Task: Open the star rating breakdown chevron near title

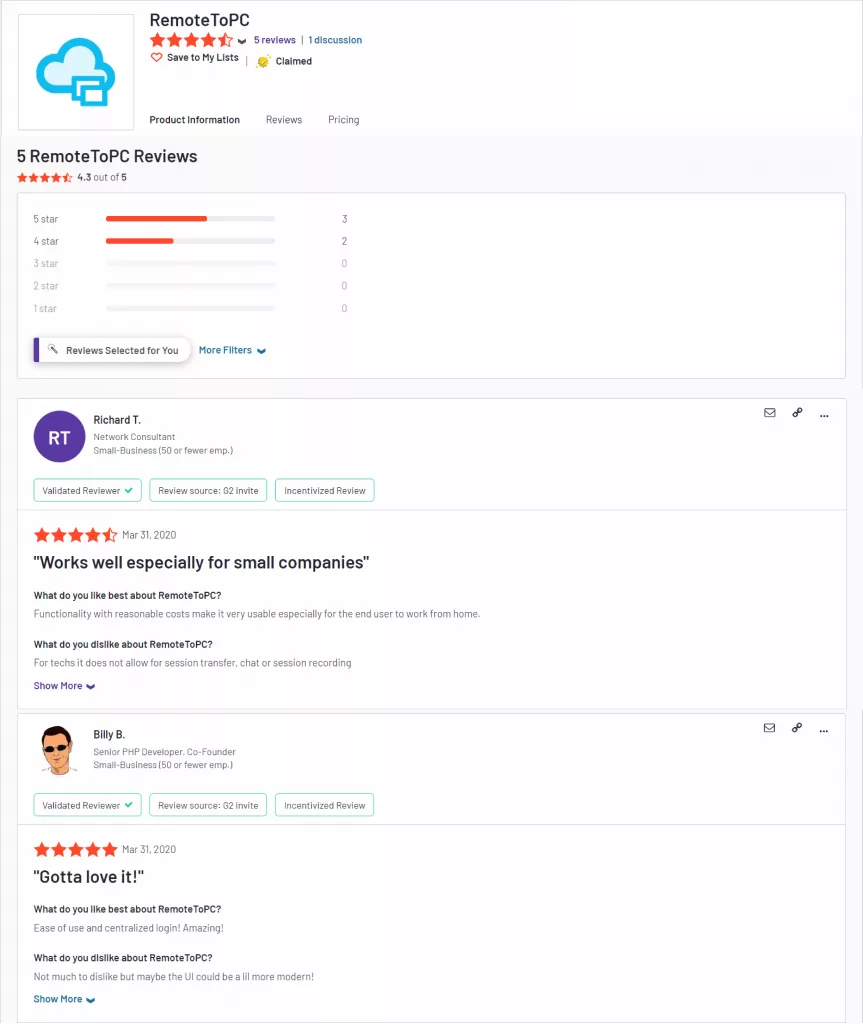Action: point(242,41)
